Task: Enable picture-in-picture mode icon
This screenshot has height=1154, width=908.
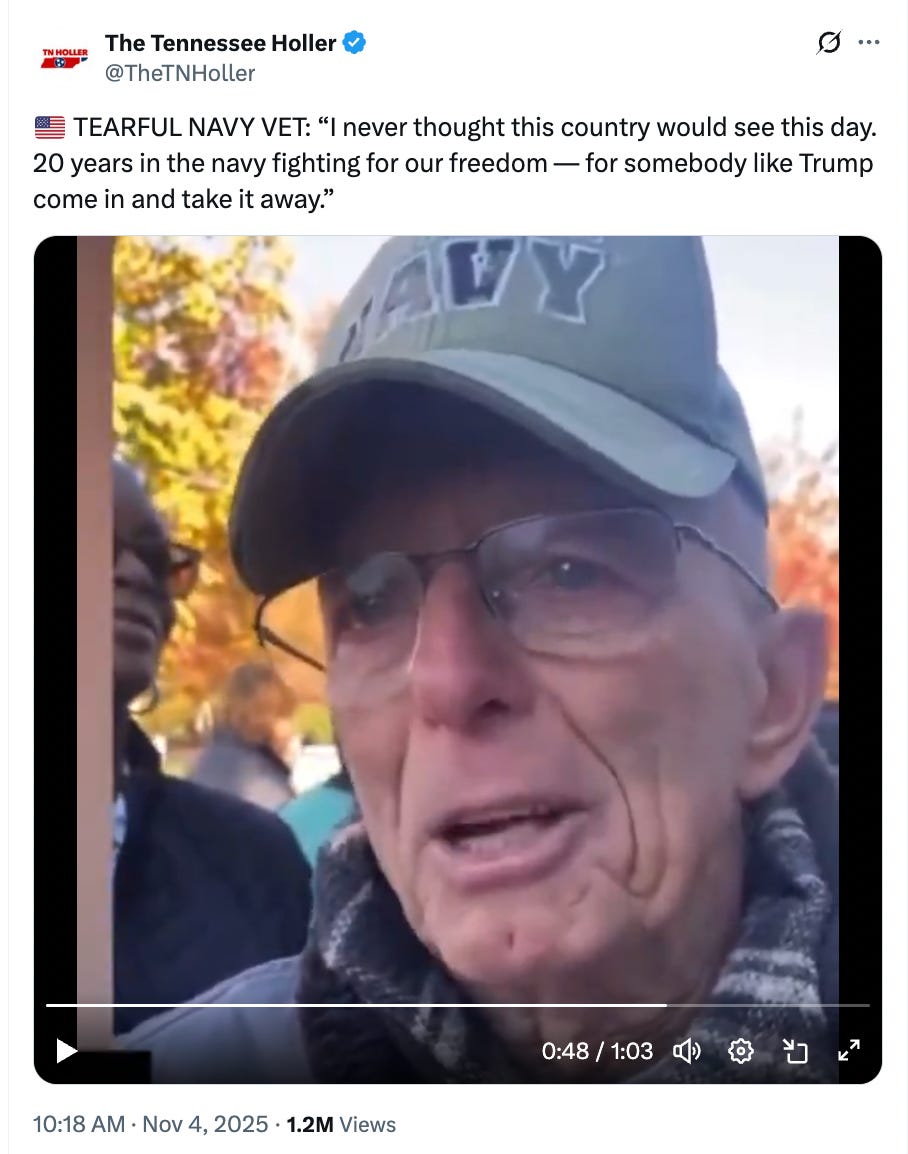Action: [x=795, y=1051]
